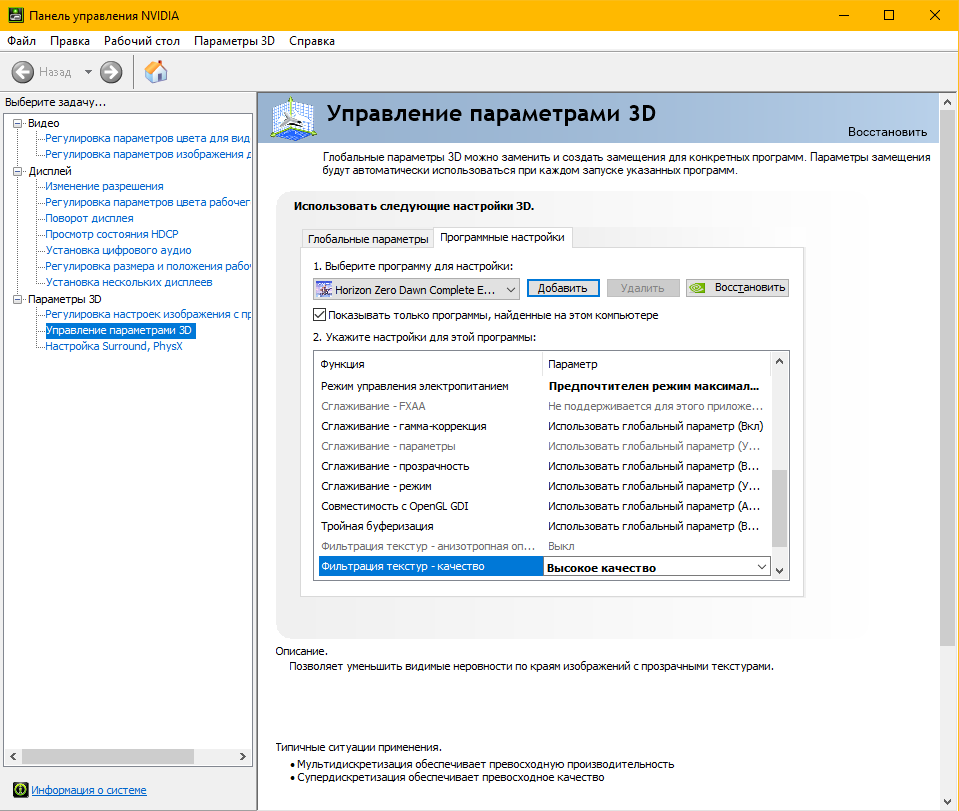
Task: Open Регулировка параметров цвета рабочего стола
Action: pos(147,202)
